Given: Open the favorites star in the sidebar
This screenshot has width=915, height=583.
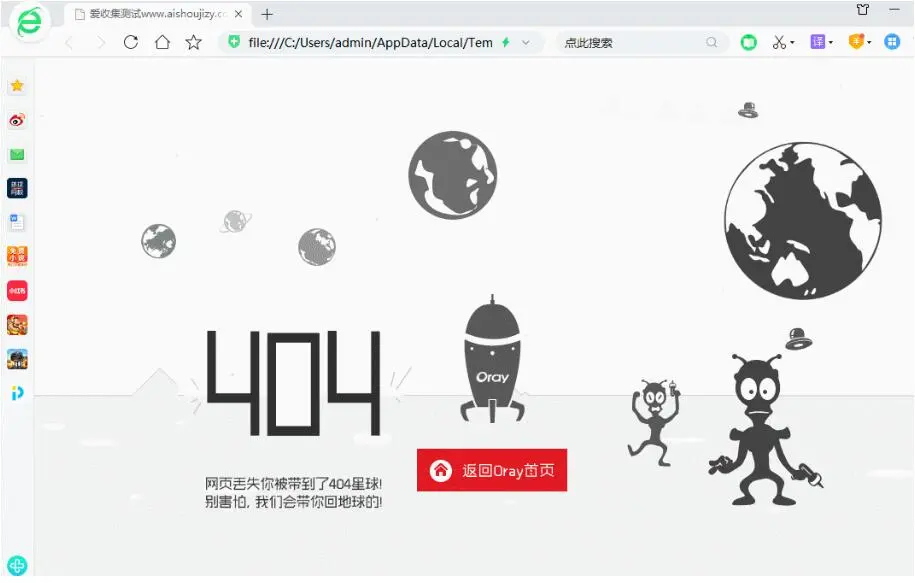Looking at the screenshot, I should (17, 86).
